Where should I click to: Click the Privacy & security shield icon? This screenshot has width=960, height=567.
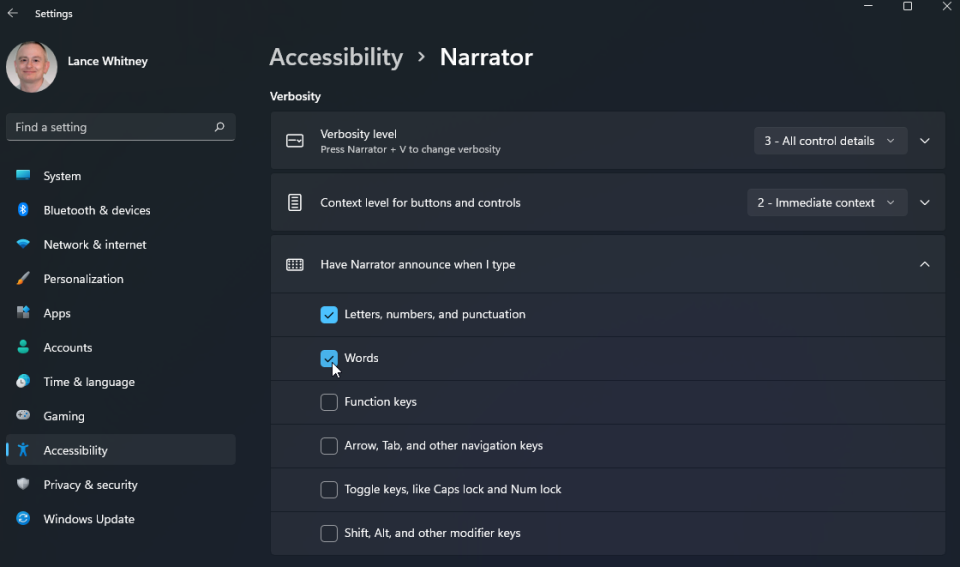point(23,485)
